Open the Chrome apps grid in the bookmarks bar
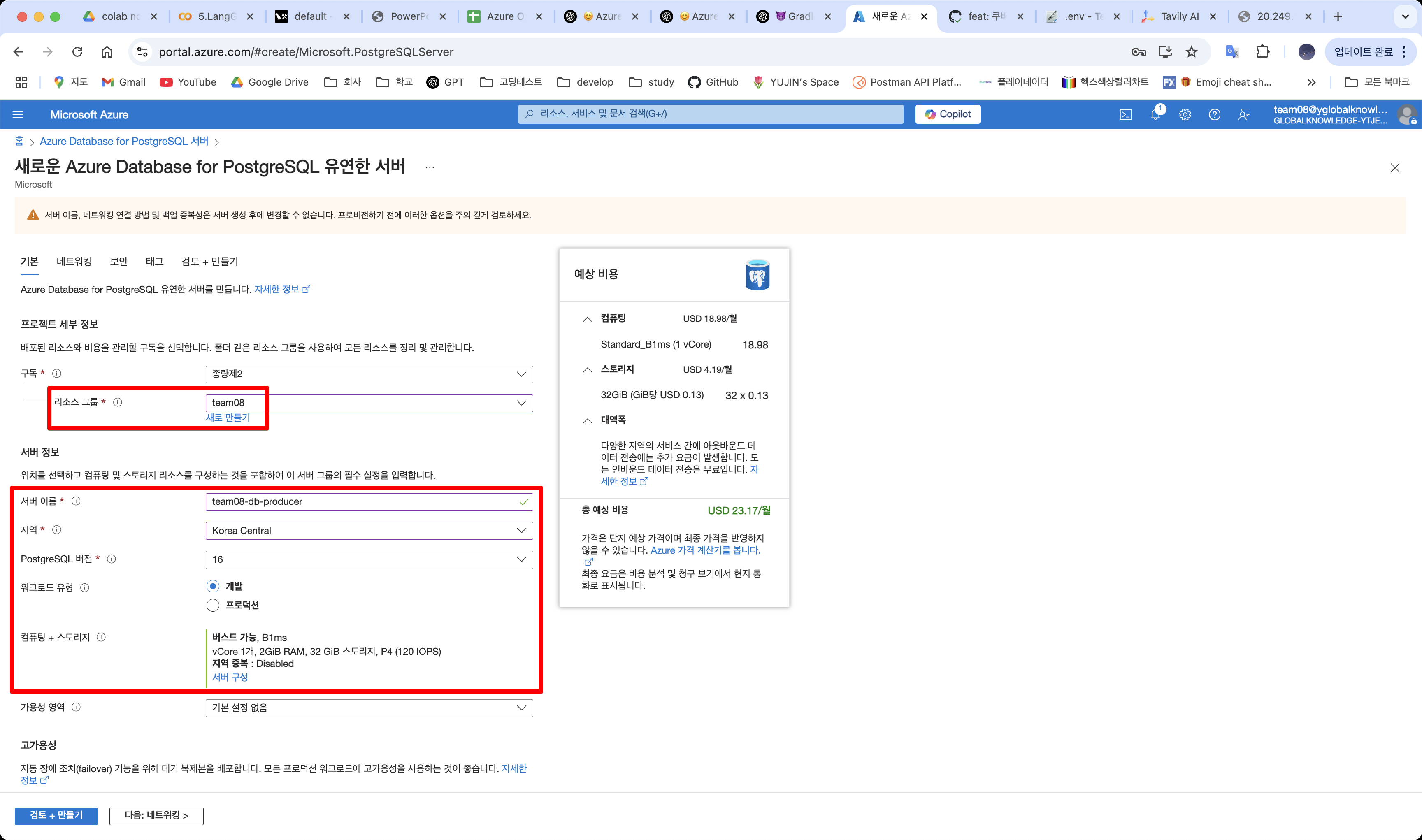1422x840 pixels. click(x=21, y=83)
